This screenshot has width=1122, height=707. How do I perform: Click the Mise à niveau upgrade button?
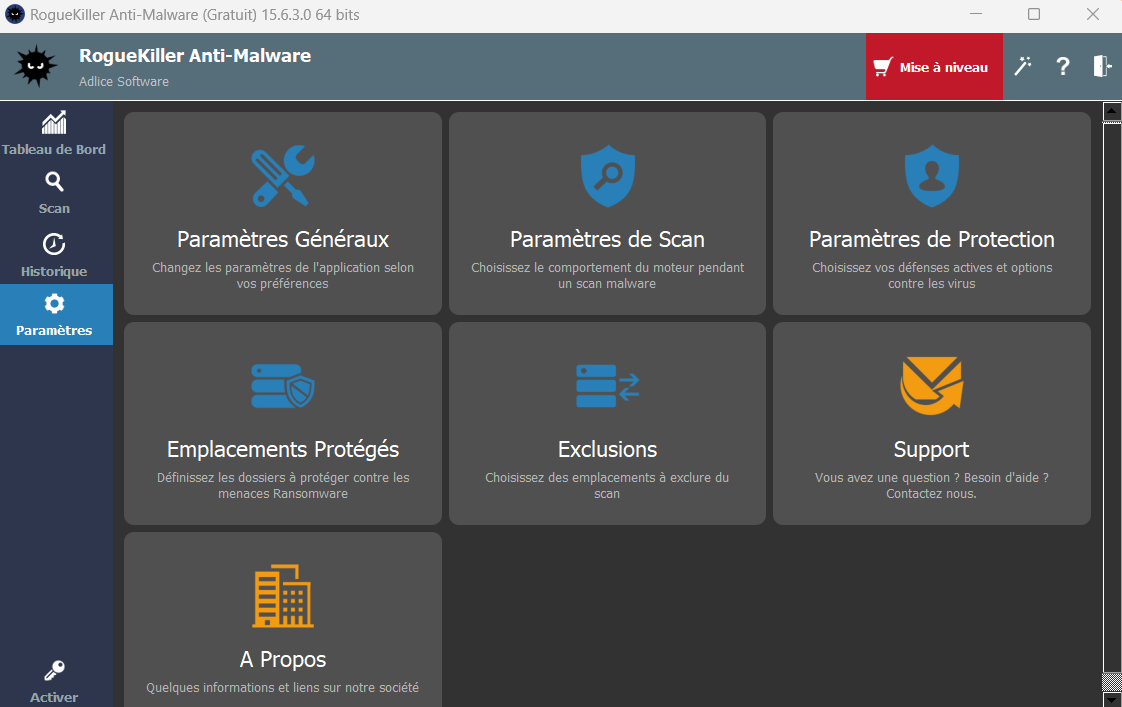tap(934, 67)
